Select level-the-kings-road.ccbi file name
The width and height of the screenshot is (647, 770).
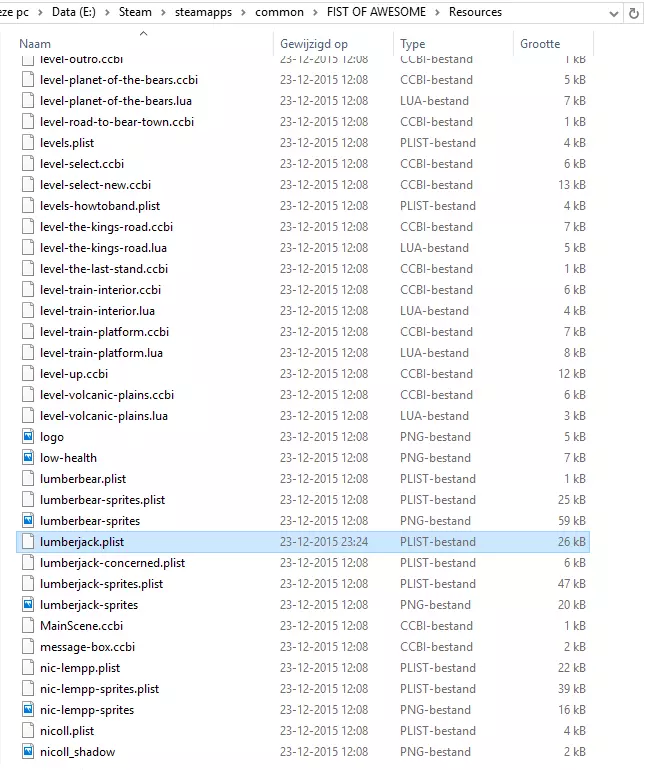[107, 227]
